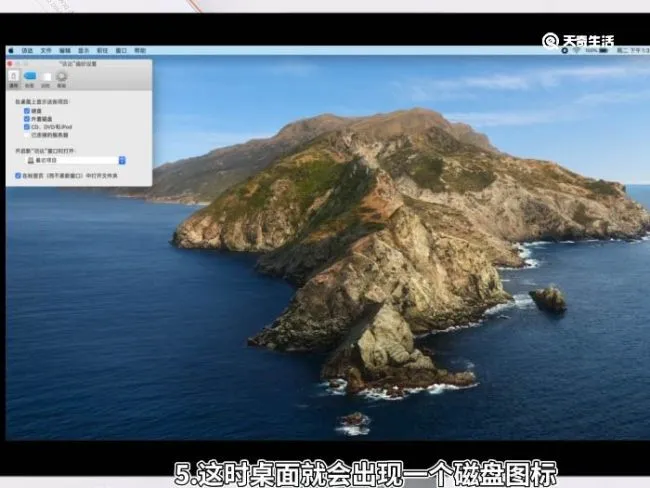650x488 pixels.
Task: Select the 高级 (Advanced) gear tab icon
Action: (x=62, y=79)
